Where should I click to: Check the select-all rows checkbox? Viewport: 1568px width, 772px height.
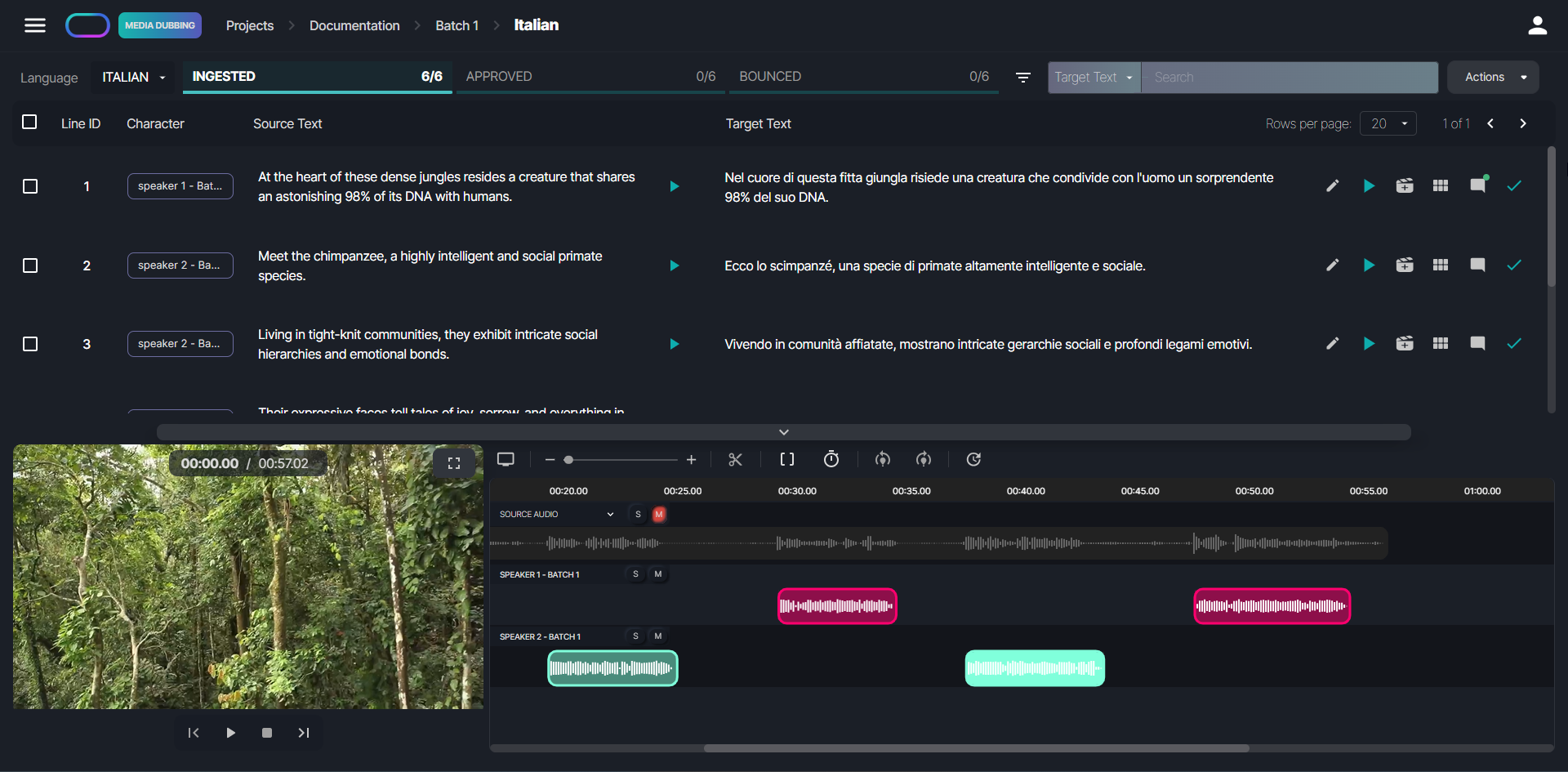click(x=30, y=123)
